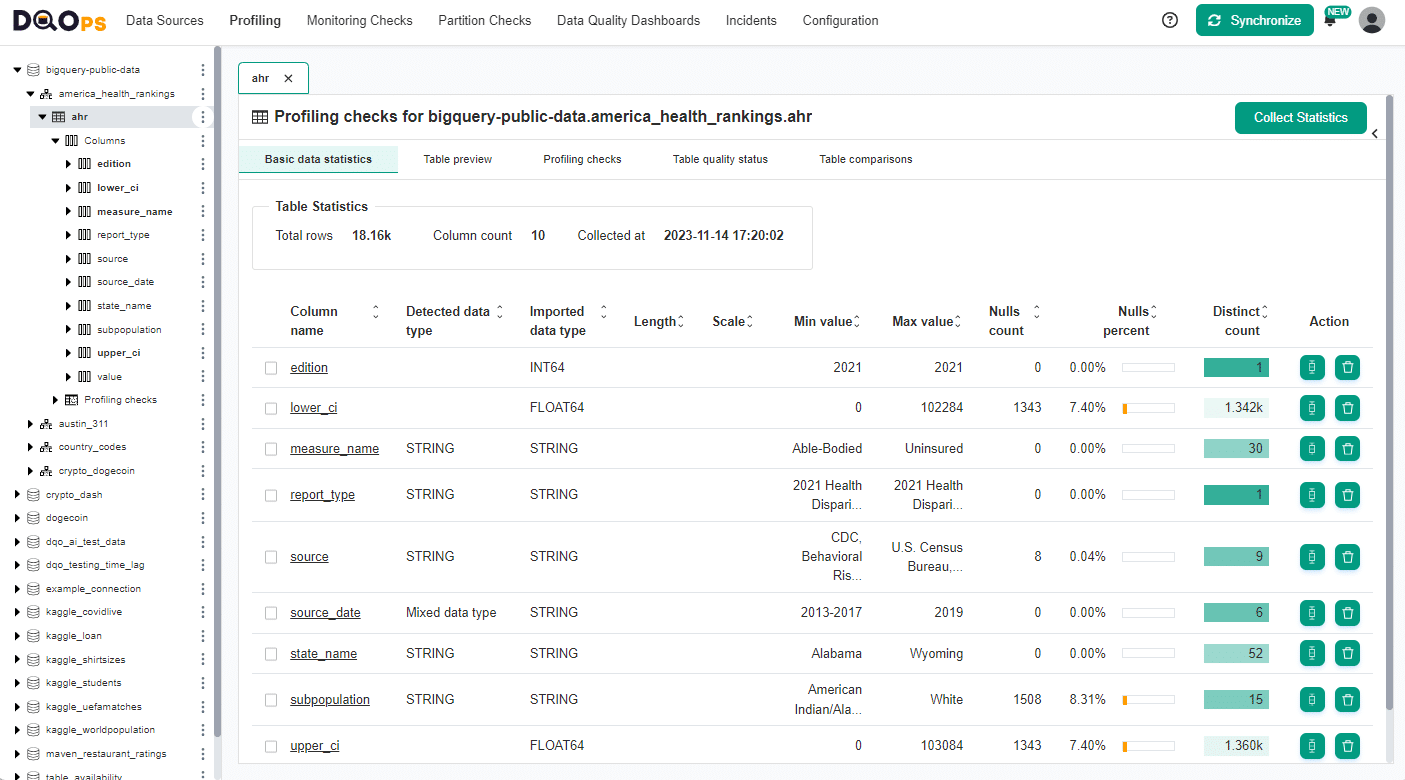Image resolution: width=1405 pixels, height=780 pixels.
Task: Switch to Table preview tab
Action: 458,159
